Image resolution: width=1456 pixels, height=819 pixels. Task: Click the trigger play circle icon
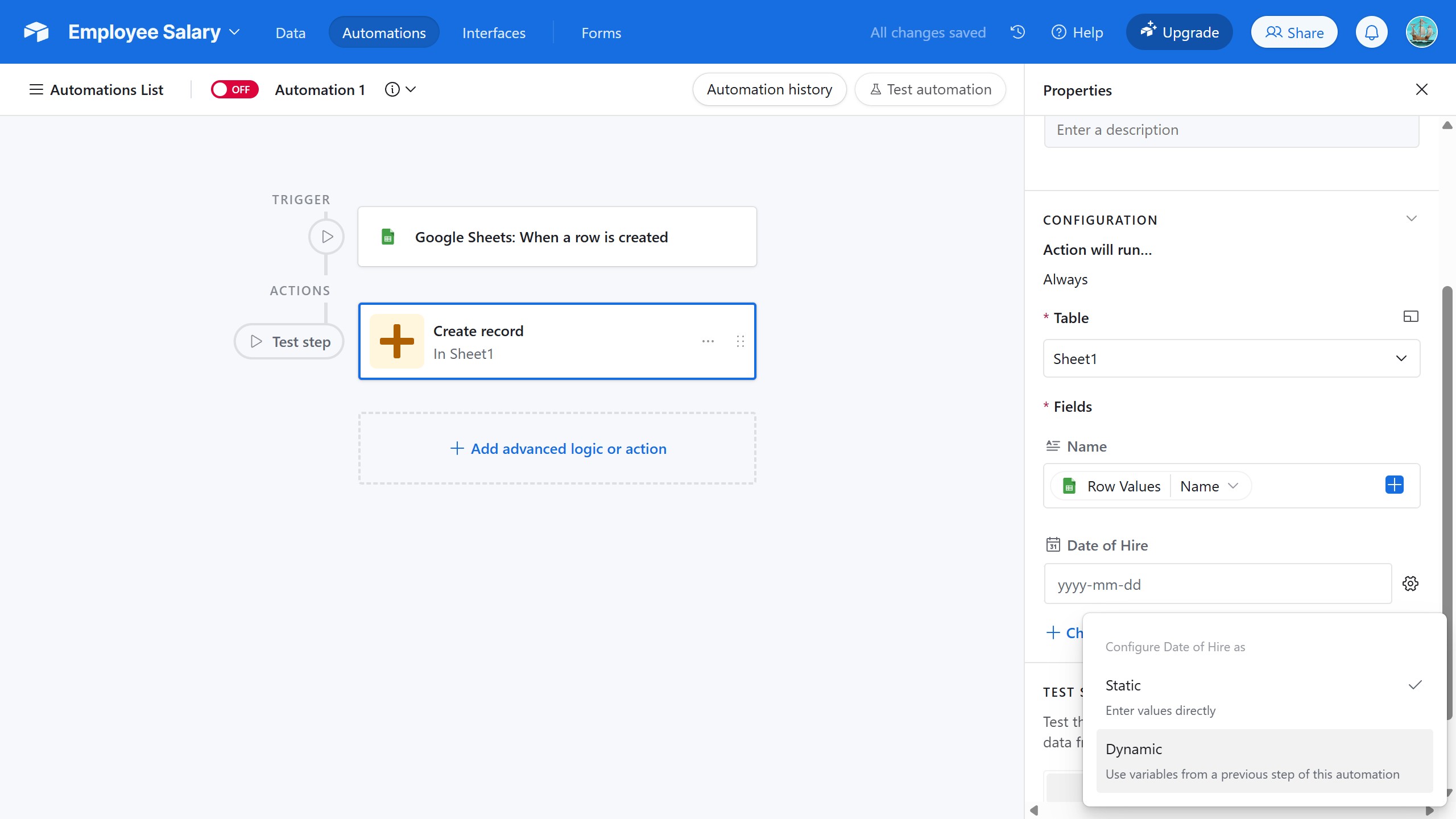[x=326, y=237]
